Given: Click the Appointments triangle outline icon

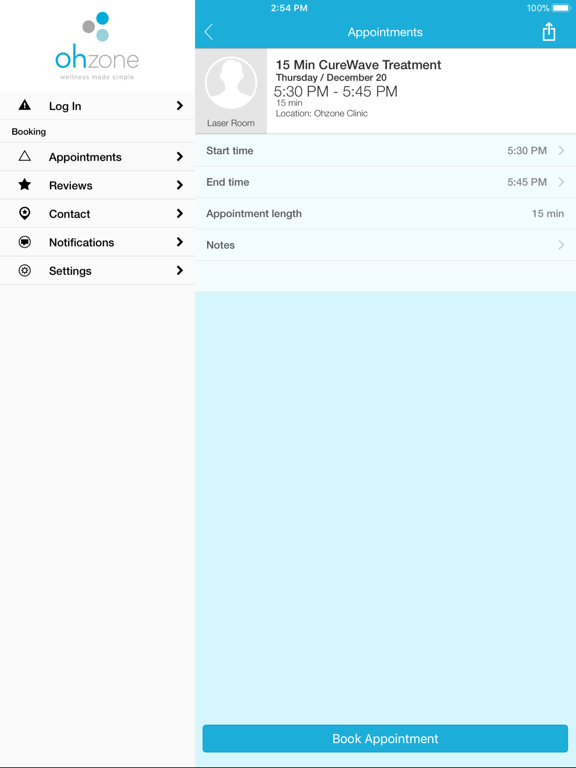Looking at the screenshot, I should coord(24,156).
